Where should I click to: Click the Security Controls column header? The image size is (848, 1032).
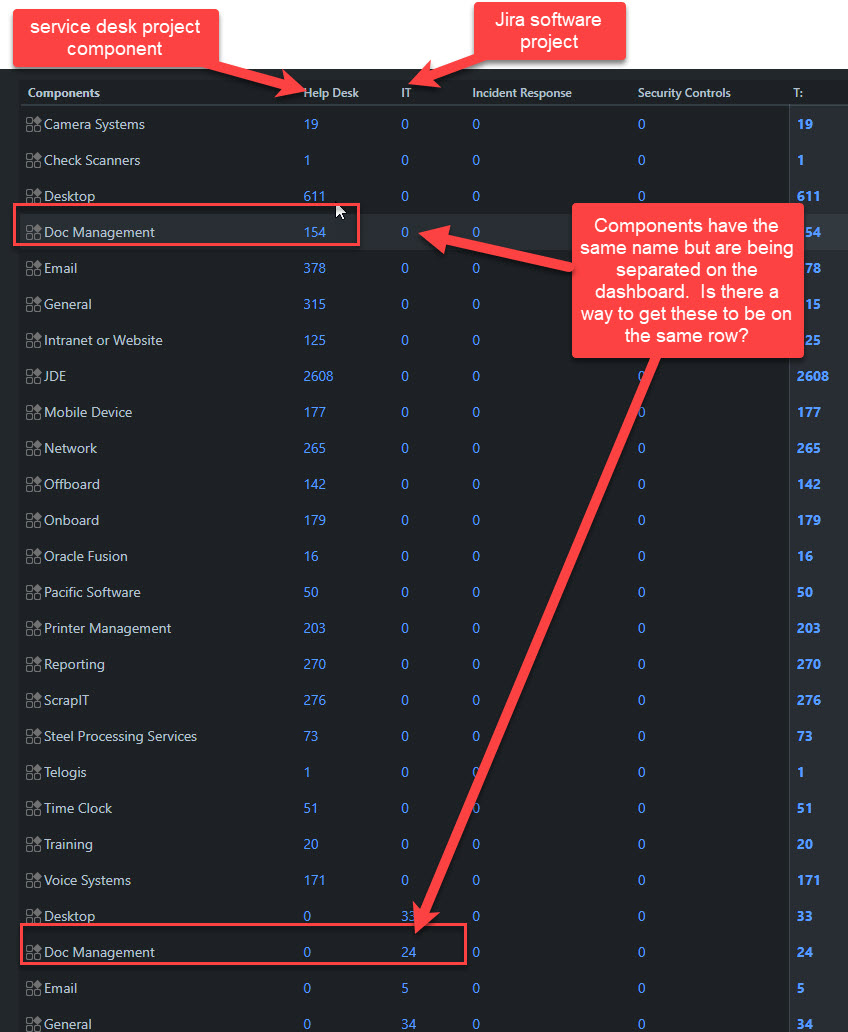(x=684, y=93)
